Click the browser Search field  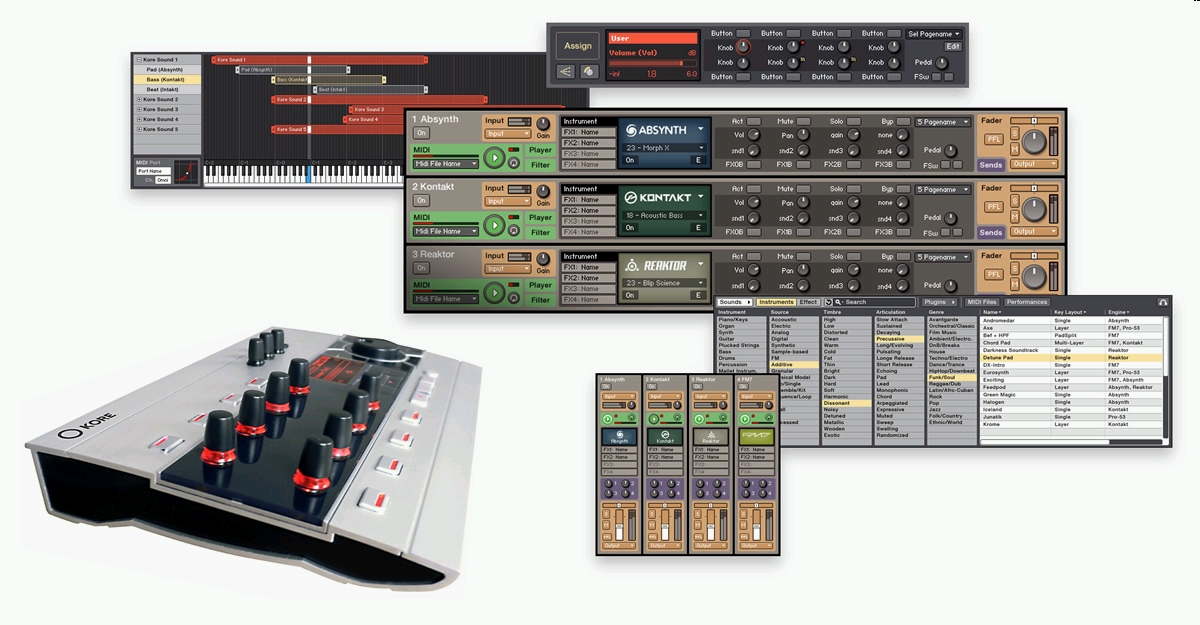click(x=876, y=302)
